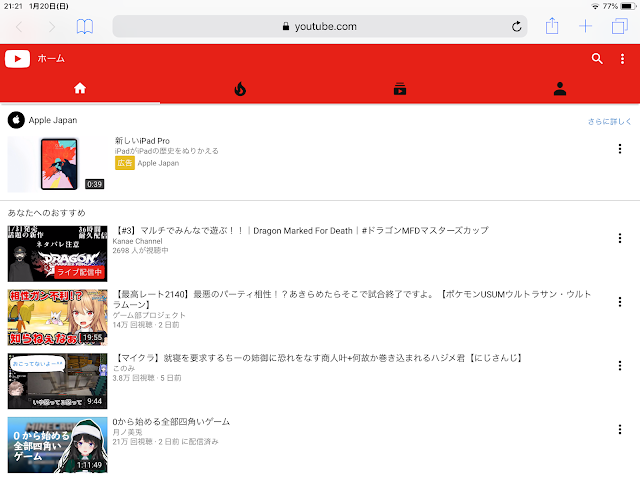Viewport: 640px width, 480px height.
Task: Click the 広告 ad badge
Action: click(124, 163)
